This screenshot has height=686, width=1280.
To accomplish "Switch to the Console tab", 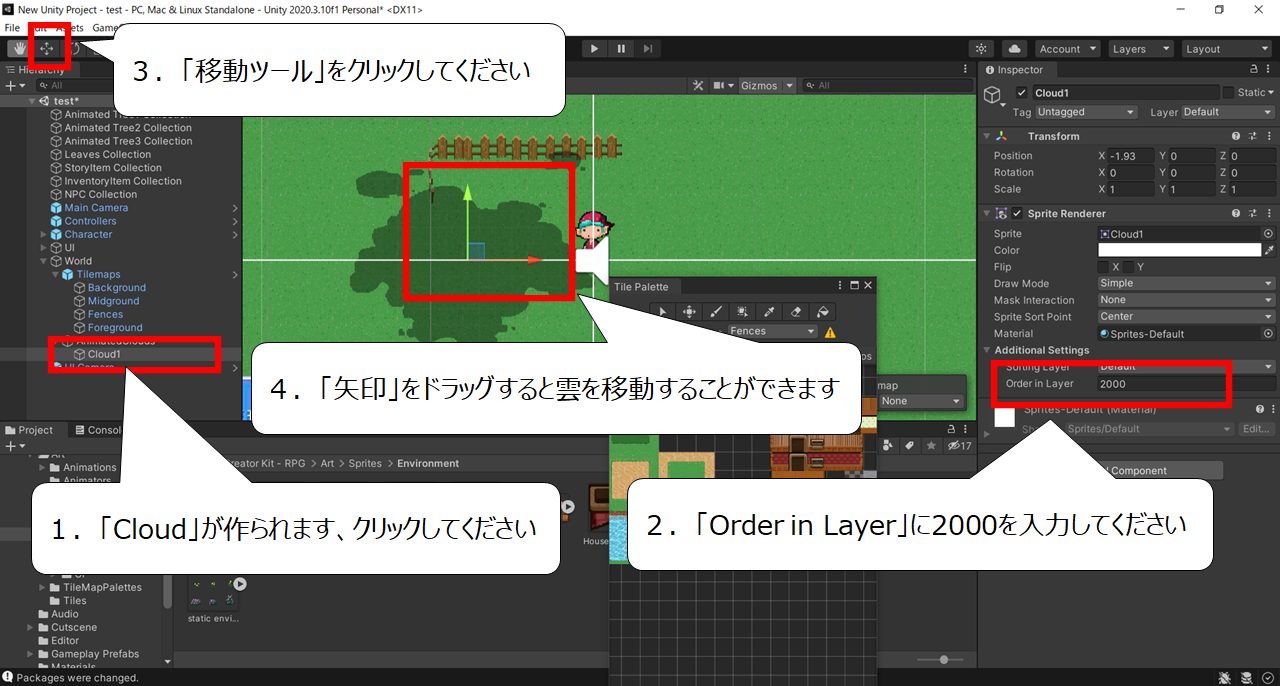I will pos(98,430).
